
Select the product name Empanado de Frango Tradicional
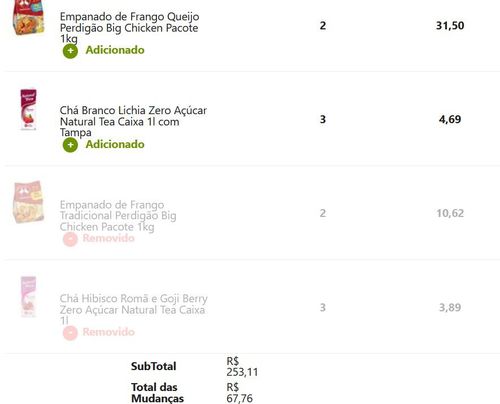coord(118,216)
